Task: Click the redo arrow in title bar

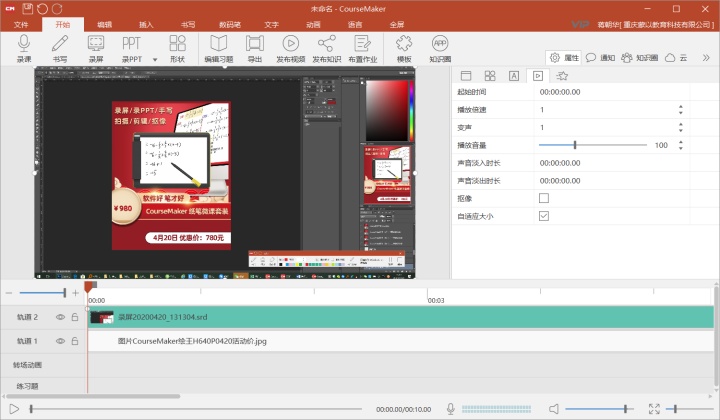Action: click(x=57, y=8)
